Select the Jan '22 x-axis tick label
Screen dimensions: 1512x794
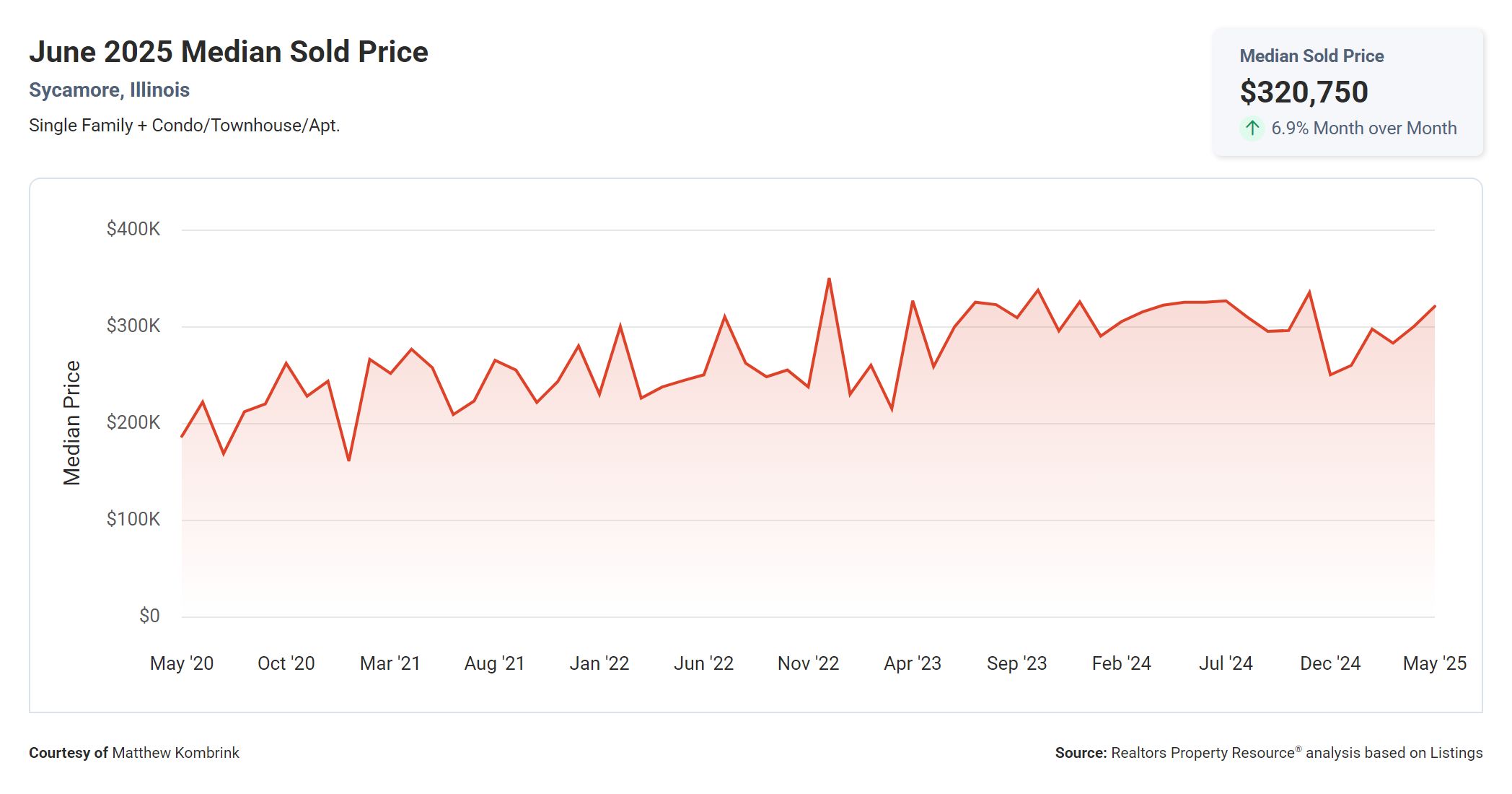599,663
